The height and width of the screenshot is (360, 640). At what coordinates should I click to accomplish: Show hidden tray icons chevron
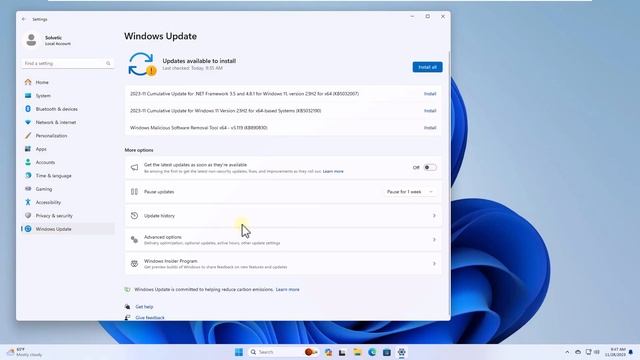pyautogui.click(x=567, y=352)
